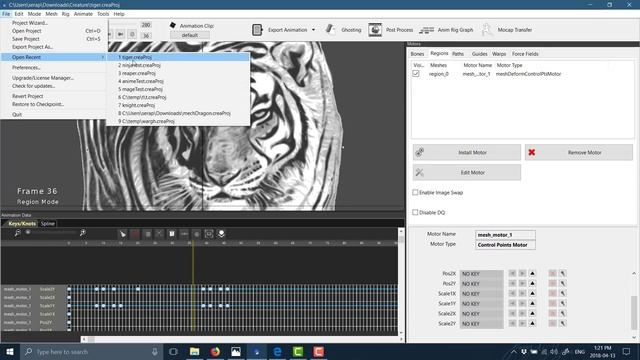
Task: Click the NO KEY field for Pos2X
Action: click(482, 274)
